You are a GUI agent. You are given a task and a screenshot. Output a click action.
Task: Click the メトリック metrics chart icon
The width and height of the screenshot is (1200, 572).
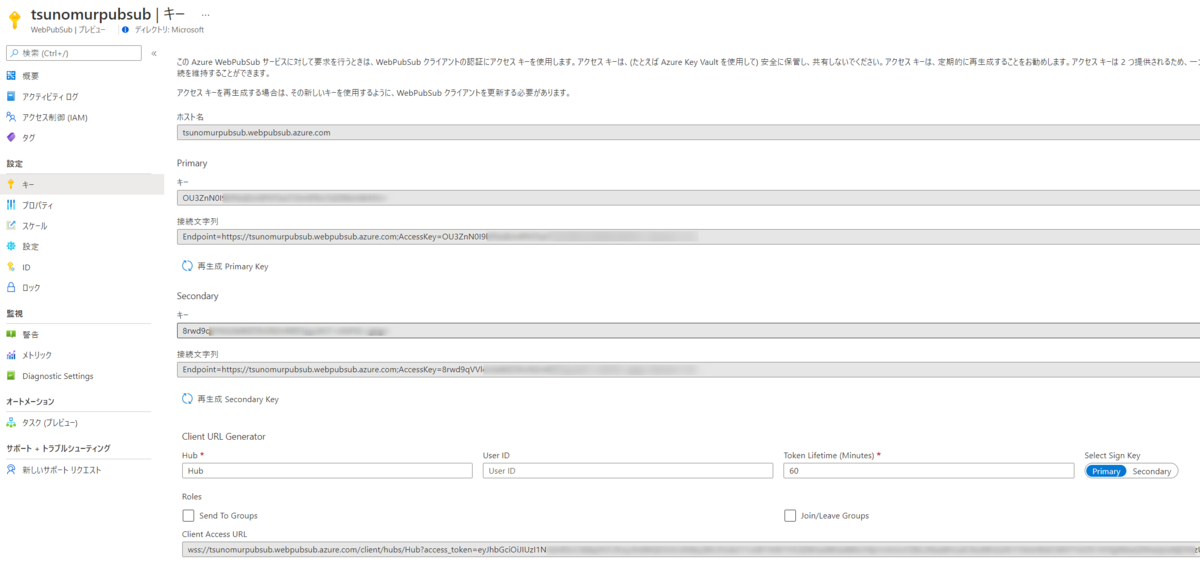[11, 355]
